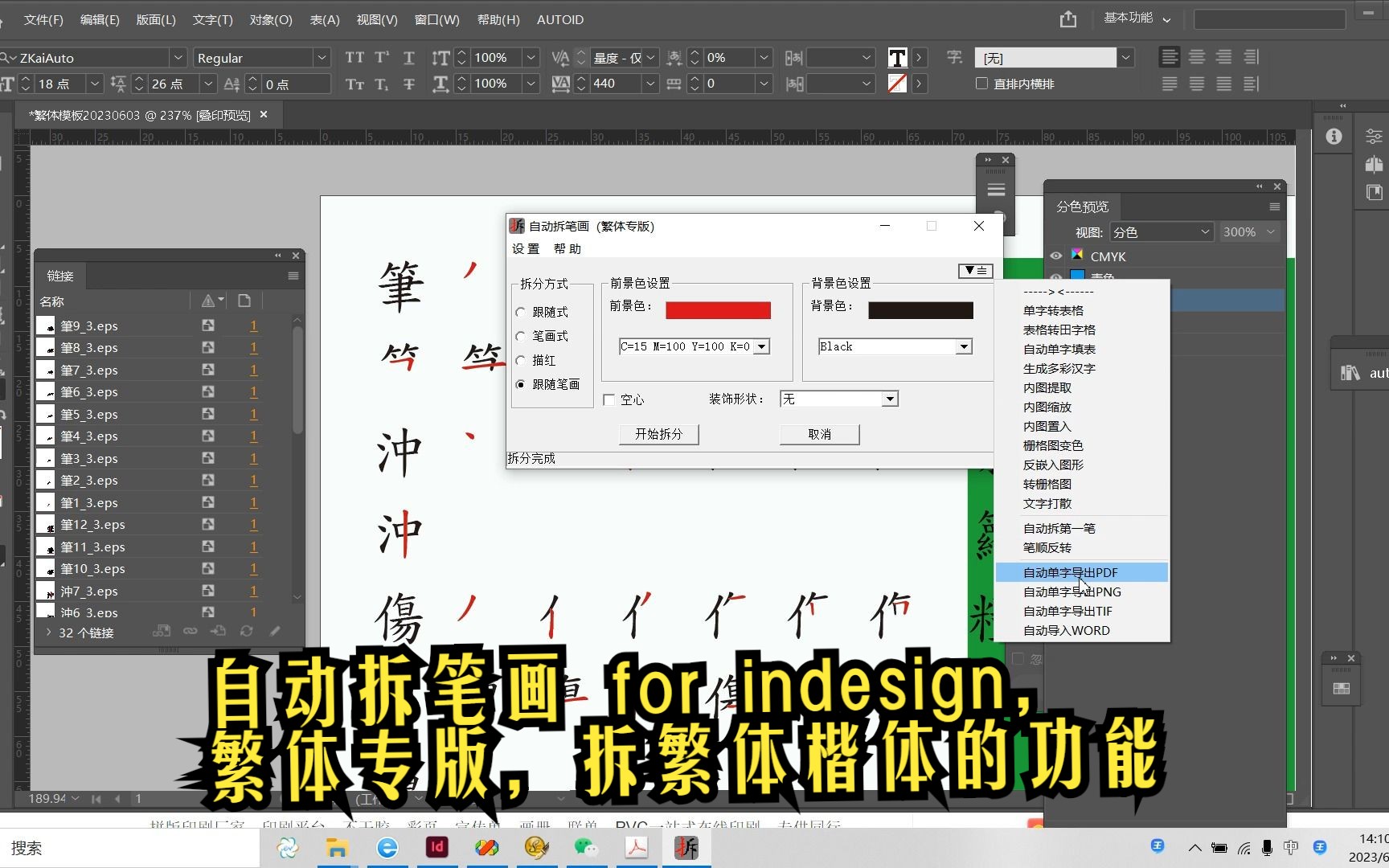
Task: Open the 拆 stroke-splitter app from taskbar
Action: [x=686, y=847]
